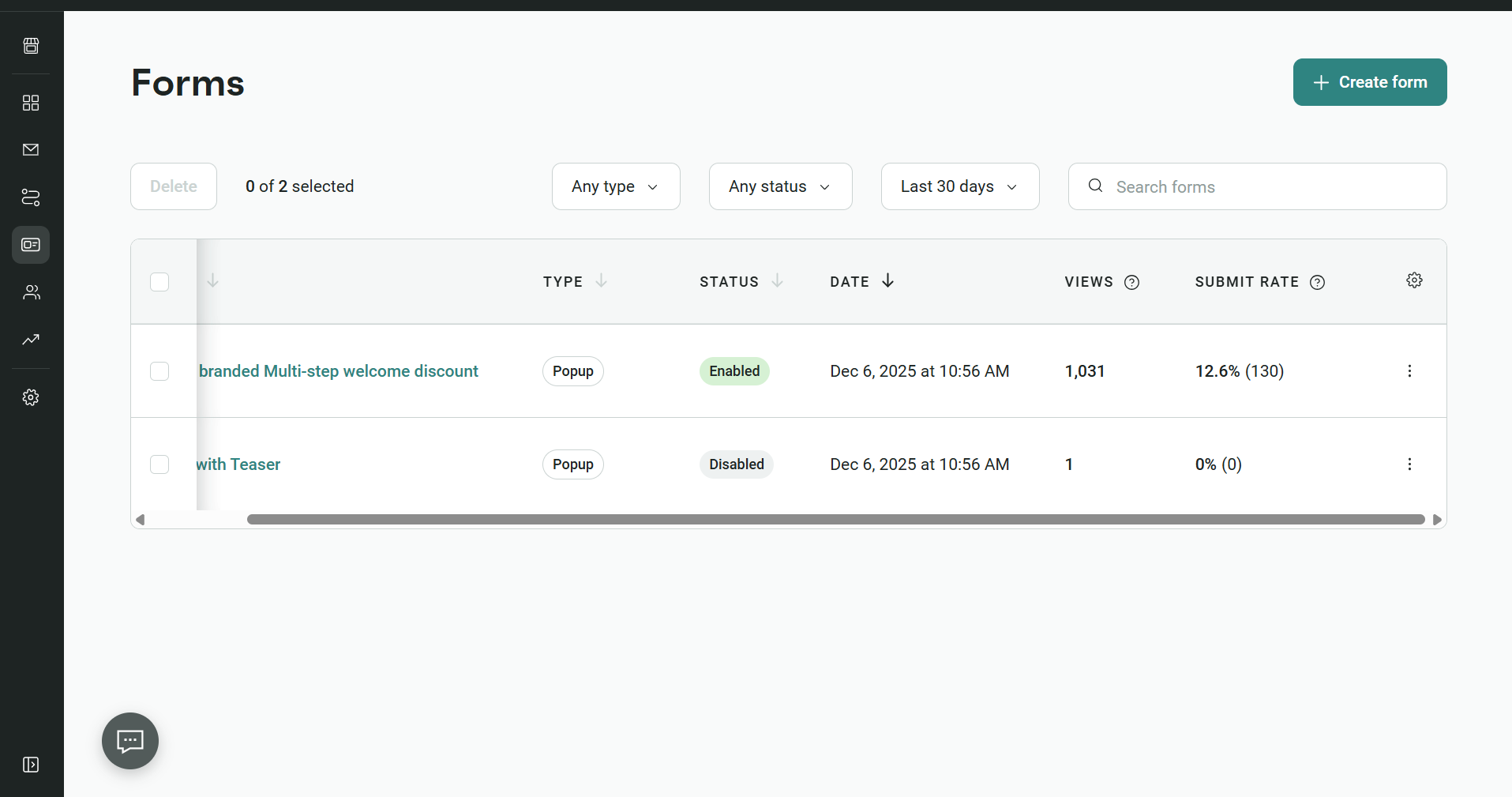Go to email campaigns envelope icon
The width and height of the screenshot is (1512, 797).
point(31,149)
